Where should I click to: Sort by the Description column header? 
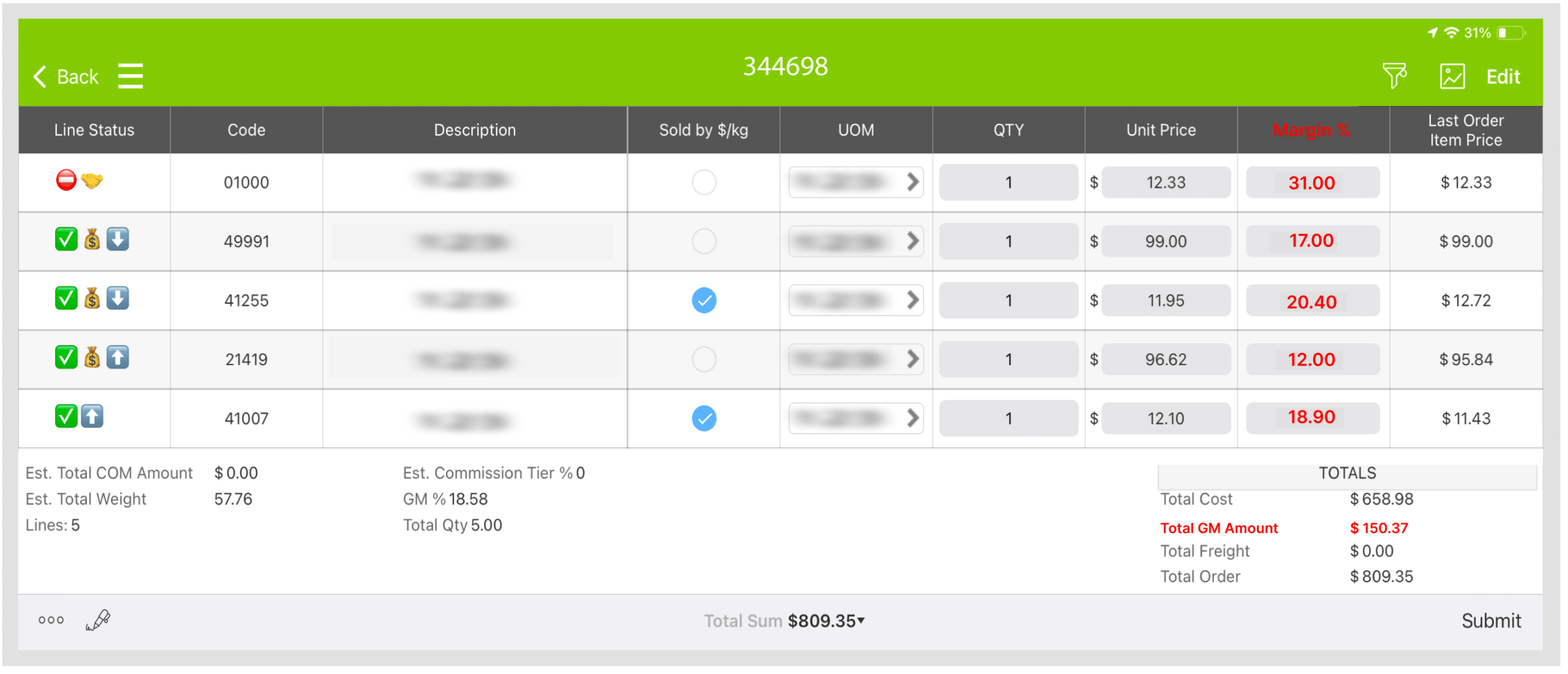click(x=475, y=130)
